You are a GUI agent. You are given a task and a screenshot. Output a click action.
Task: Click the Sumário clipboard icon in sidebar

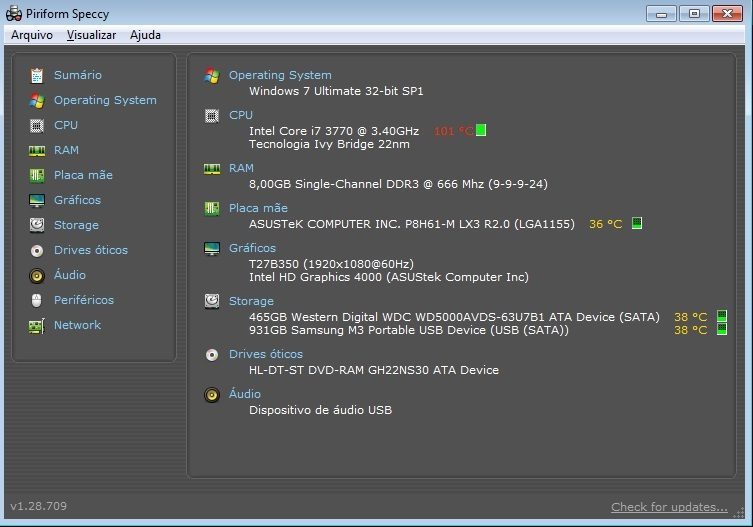(37, 75)
